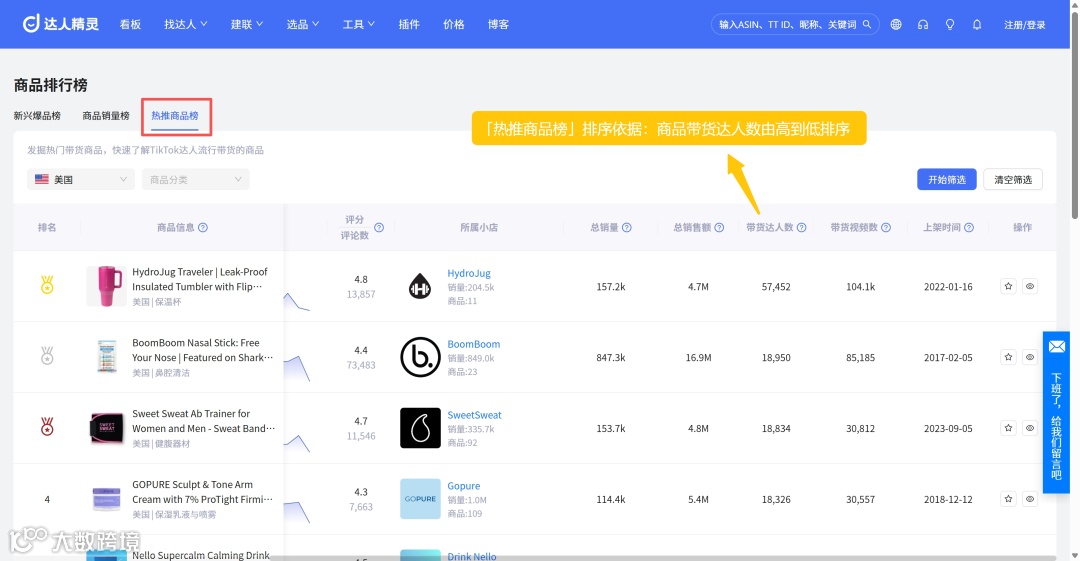Focus the ASIN keyword search field
This screenshot has height=561, width=1080.
[x=787, y=24]
